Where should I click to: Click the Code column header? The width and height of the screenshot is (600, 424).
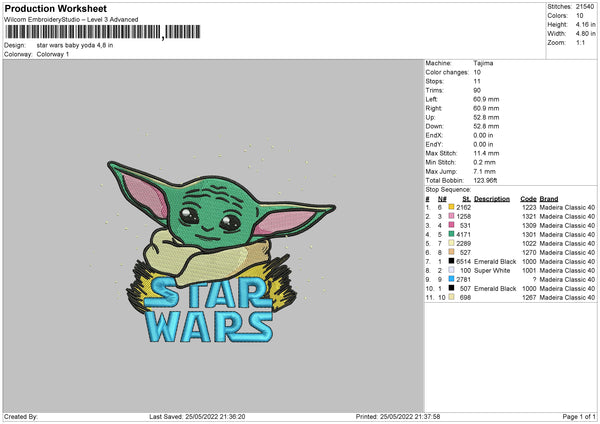(x=528, y=199)
